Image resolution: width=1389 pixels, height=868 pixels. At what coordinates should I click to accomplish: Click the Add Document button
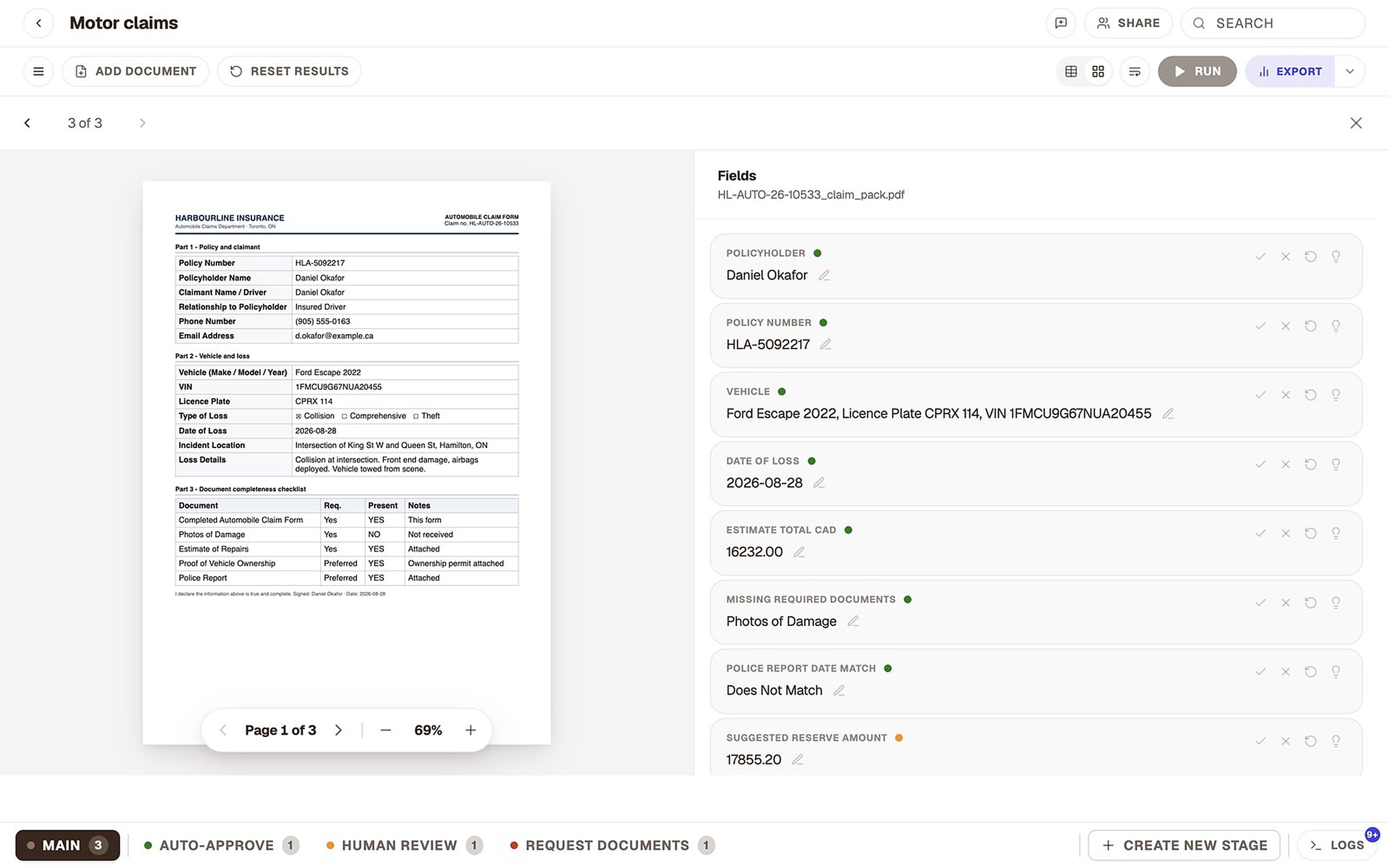point(136,71)
